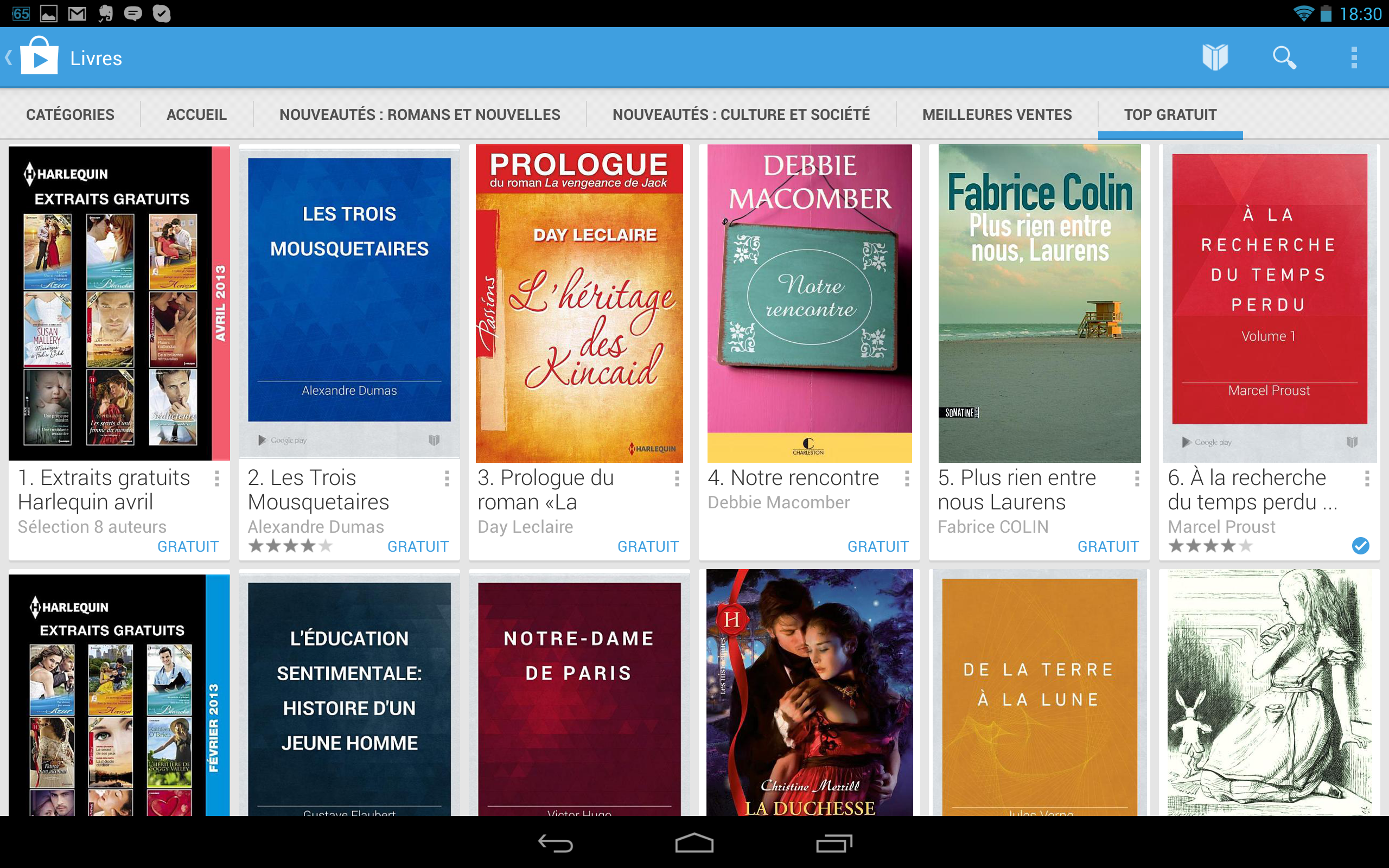Tap author text Day Leclaire

coord(525,526)
